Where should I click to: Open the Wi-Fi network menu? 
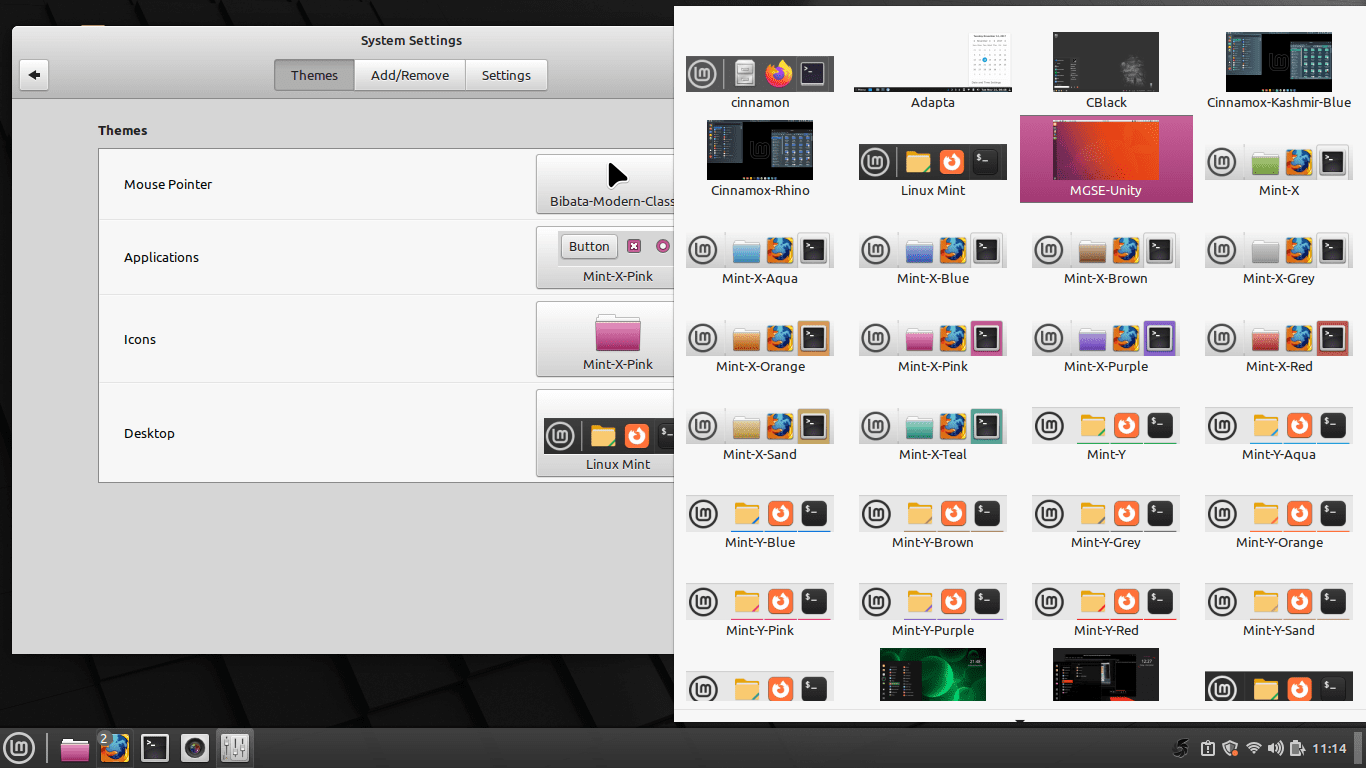click(1254, 748)
